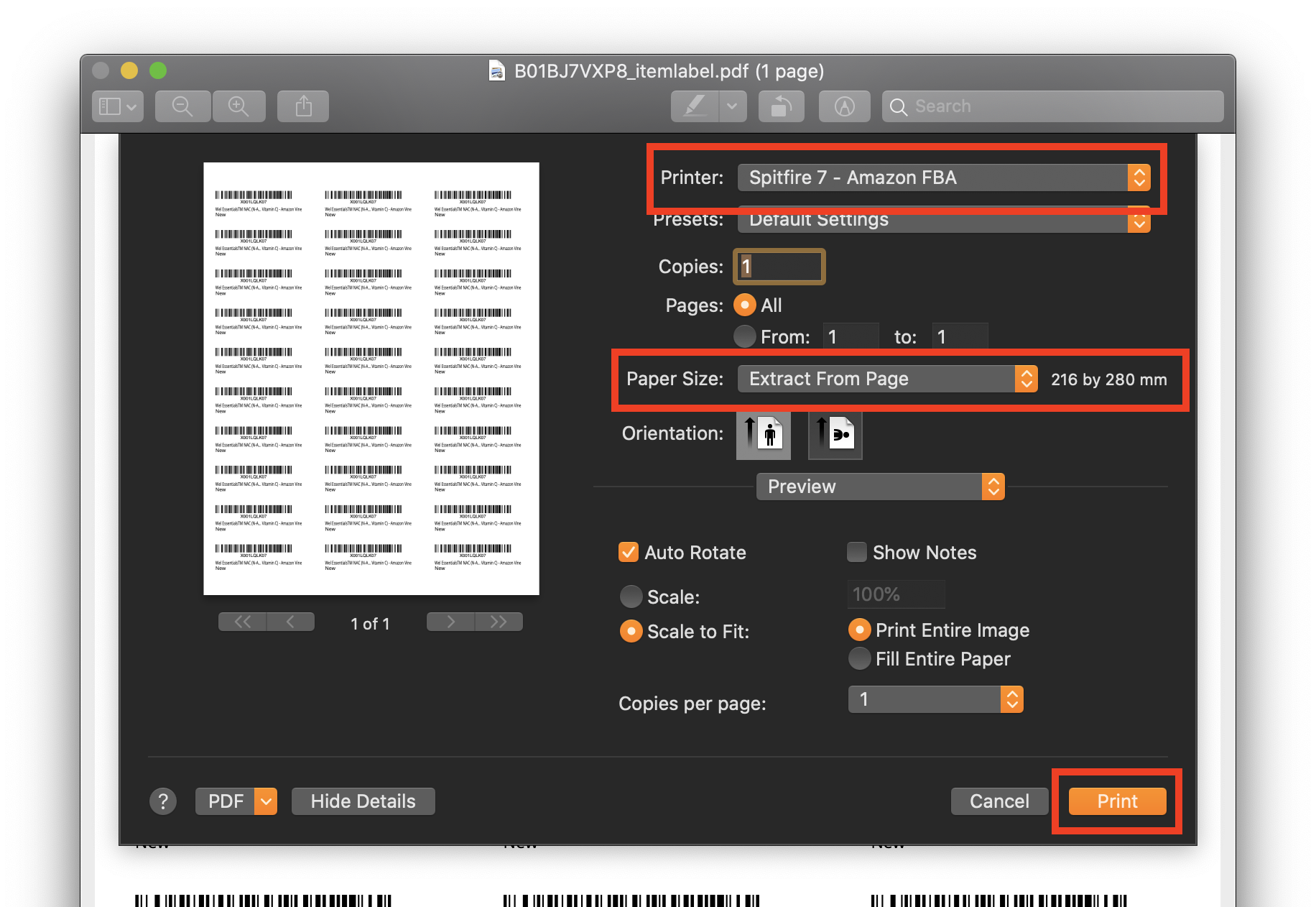Go to first page preview arrow
The image size is (1316, 907).
coord(242,622)
